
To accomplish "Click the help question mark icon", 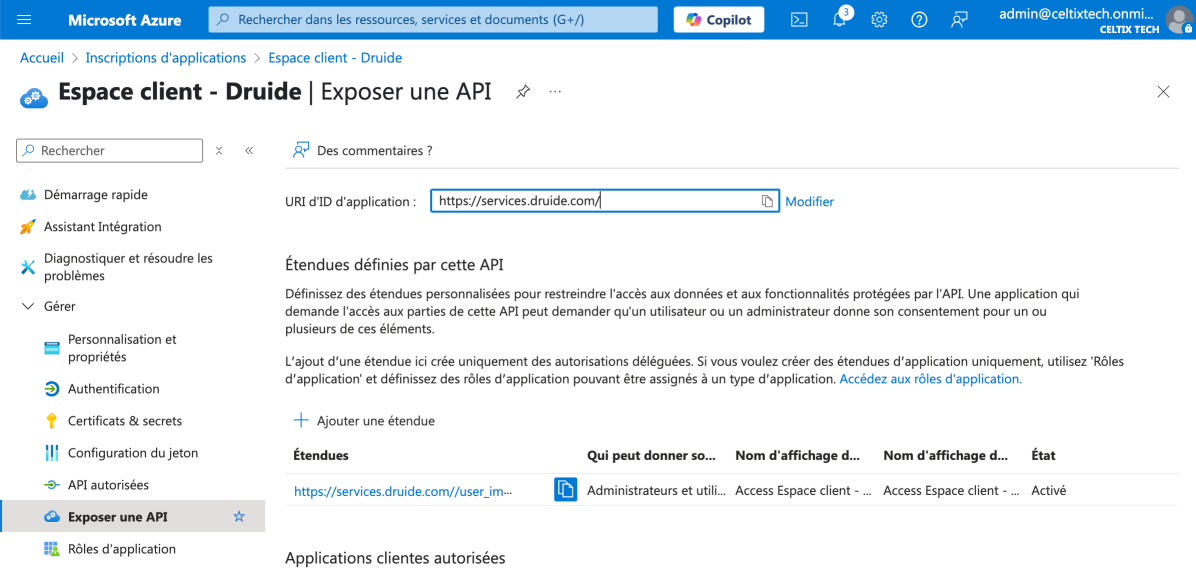I will click(919, 20).
